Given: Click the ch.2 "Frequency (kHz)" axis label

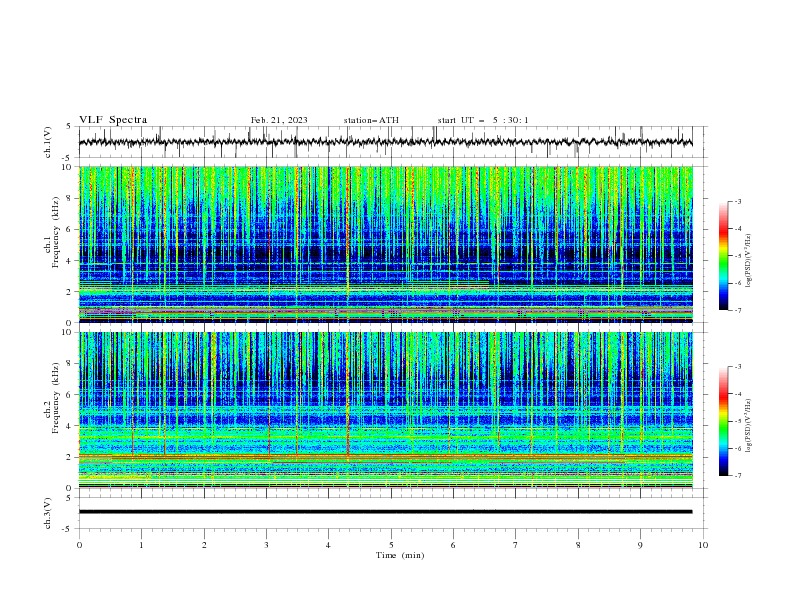Looking at the screenshot, I should point(56,398).
